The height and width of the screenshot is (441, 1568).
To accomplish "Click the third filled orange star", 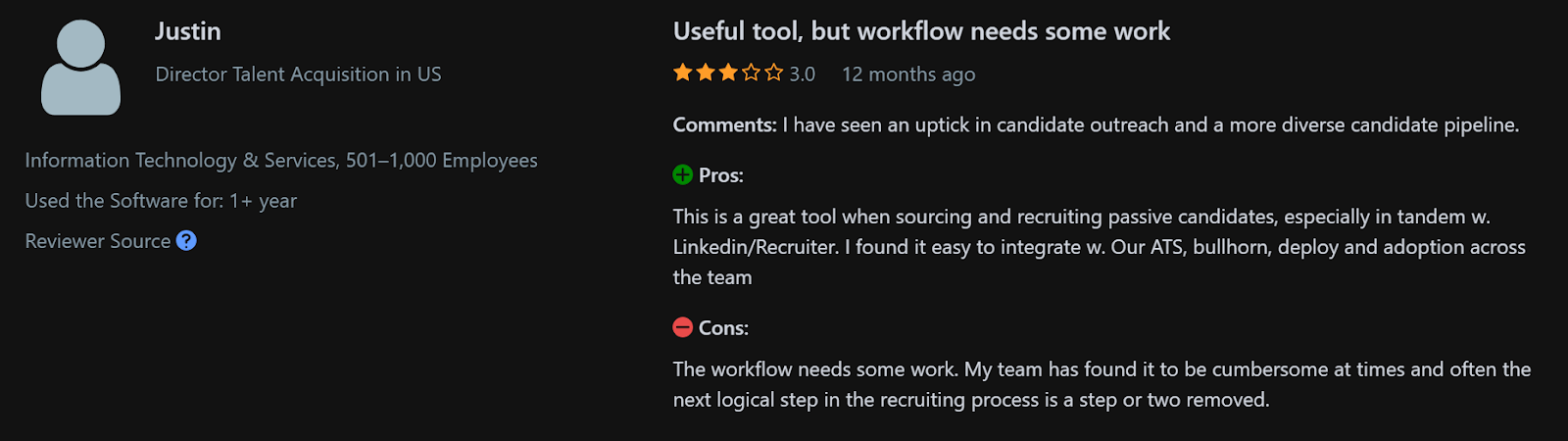I will (728, 73).
